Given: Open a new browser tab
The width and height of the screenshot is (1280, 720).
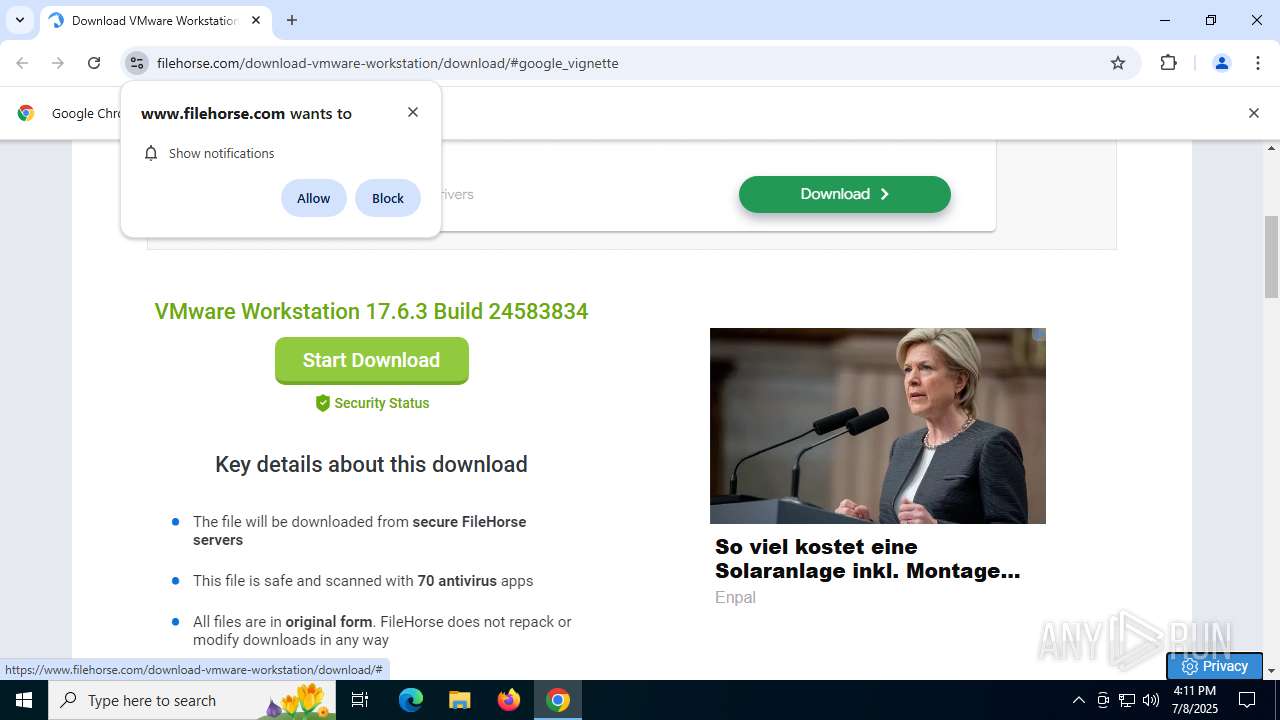Looking at the screenshot, I should point(292,20).
